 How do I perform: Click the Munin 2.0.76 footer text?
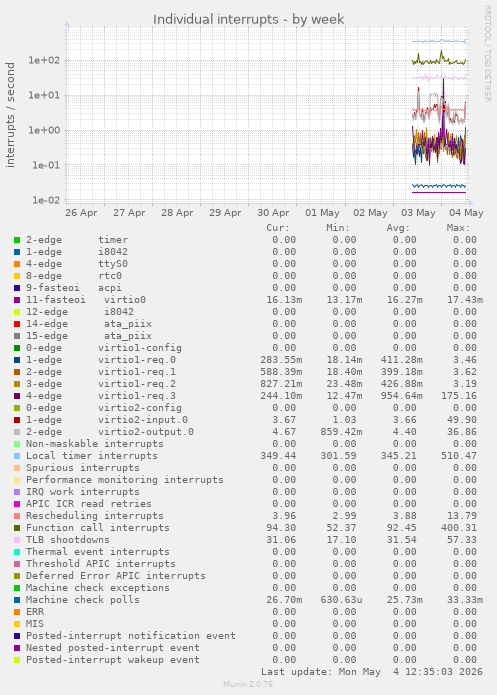248,684
